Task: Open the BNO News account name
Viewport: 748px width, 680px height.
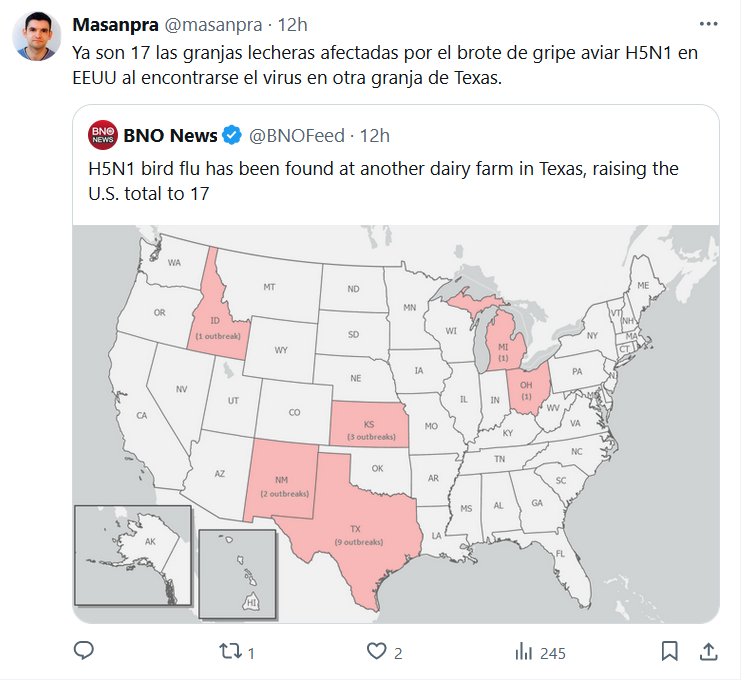Action: (170, 135)
